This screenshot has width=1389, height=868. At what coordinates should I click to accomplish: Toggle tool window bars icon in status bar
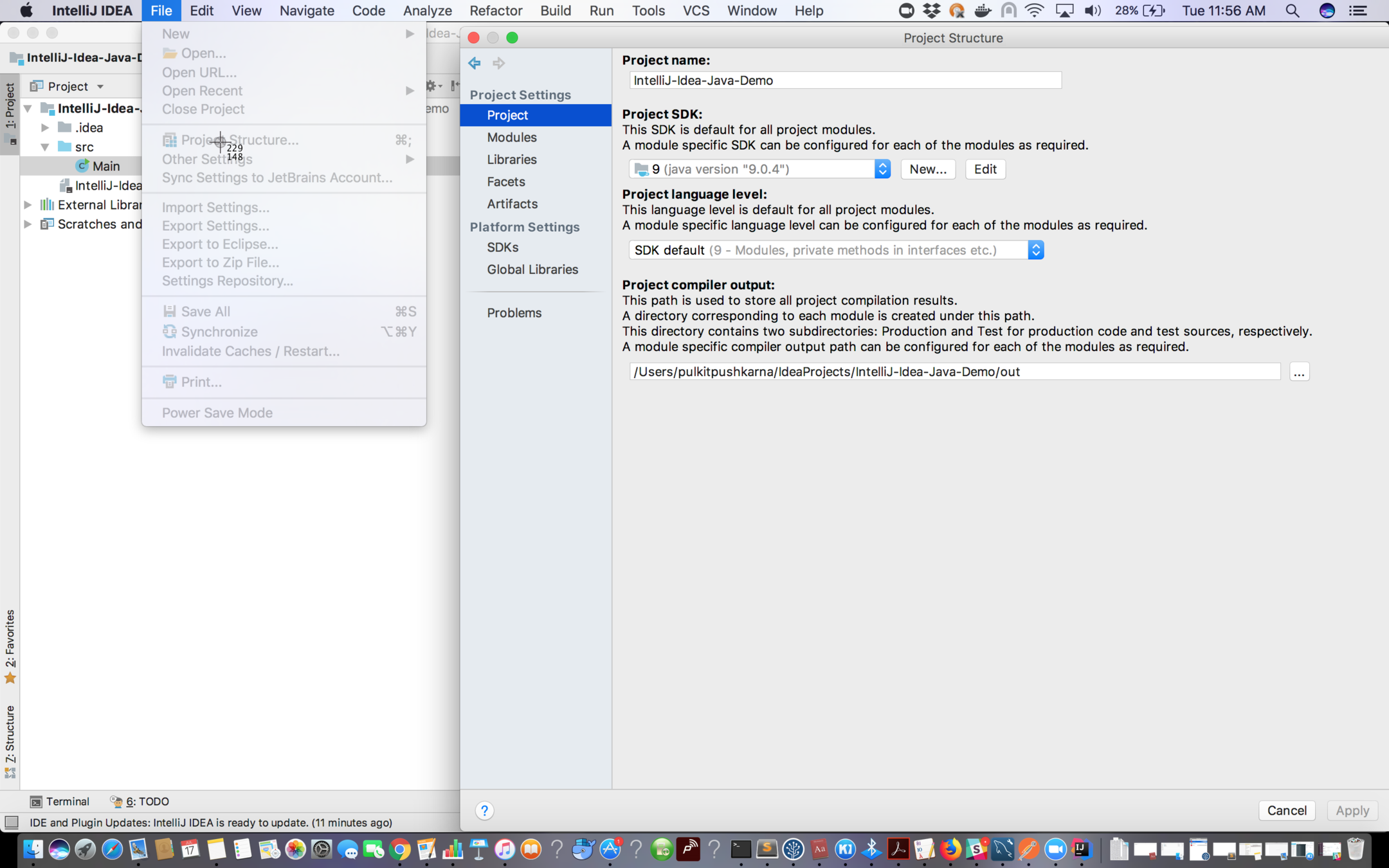click(12, 822)
